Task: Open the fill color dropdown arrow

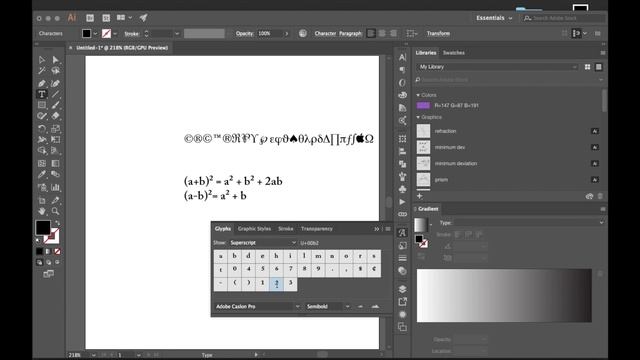Action: (96, 33)
